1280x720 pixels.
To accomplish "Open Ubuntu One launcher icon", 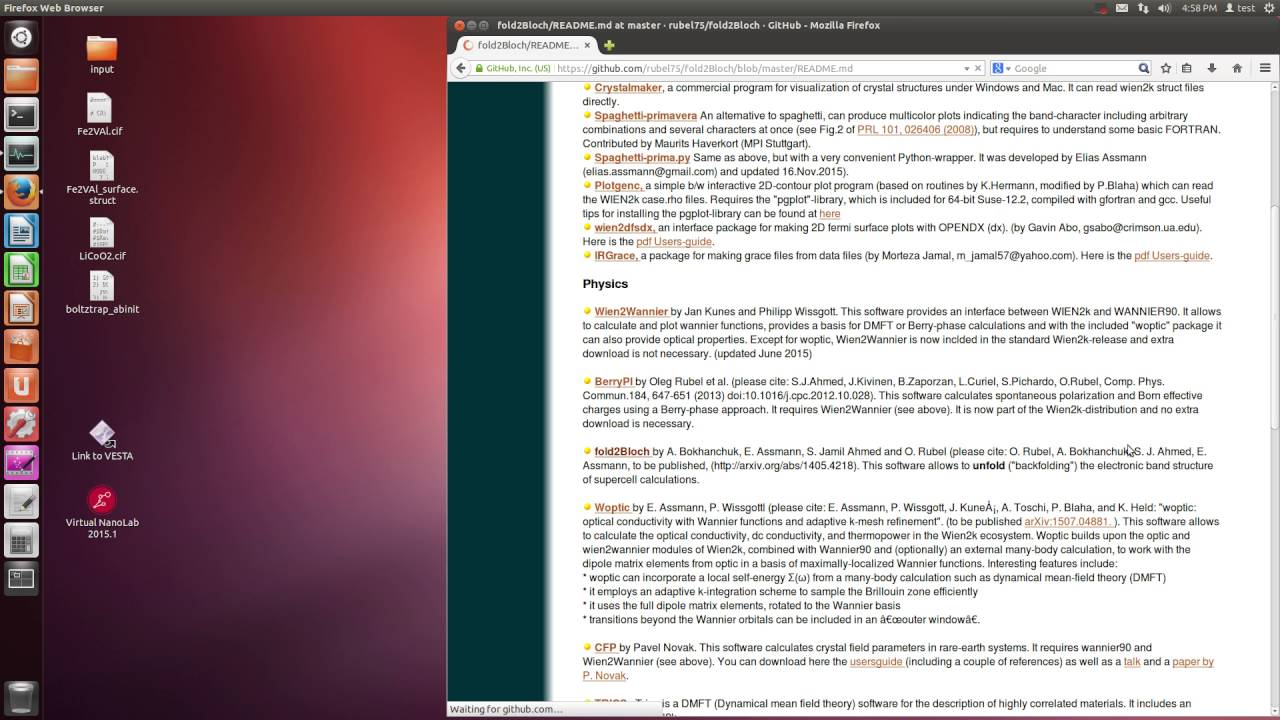I will pos(21,385).
